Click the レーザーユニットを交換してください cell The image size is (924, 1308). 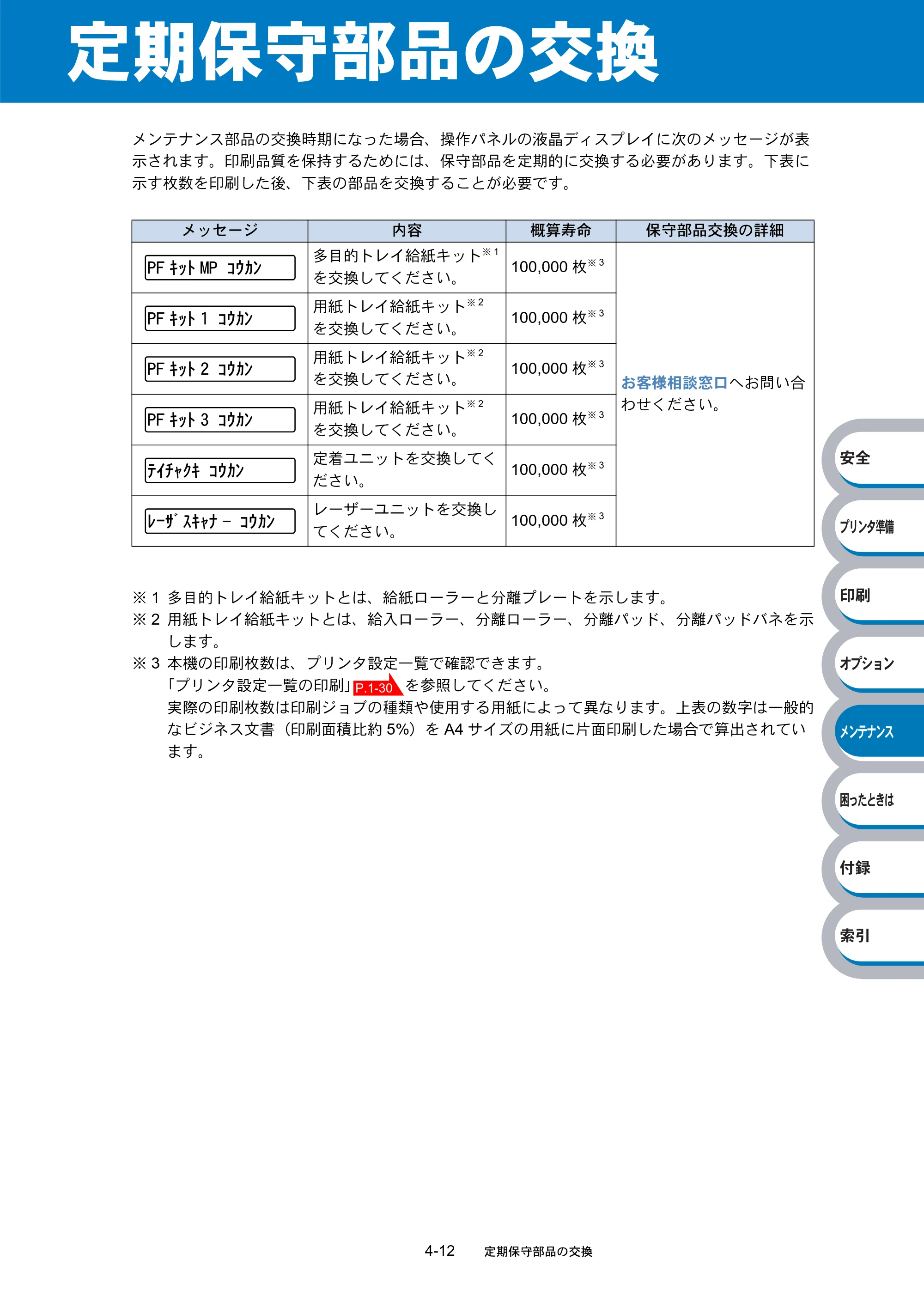click(x=407, y=521)
